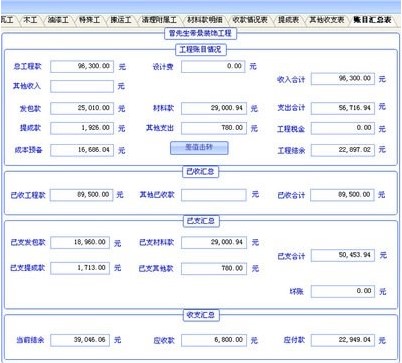Screen dimensions: 402x363
Task: Click the 收入合计 field
Action: point(343,79)
